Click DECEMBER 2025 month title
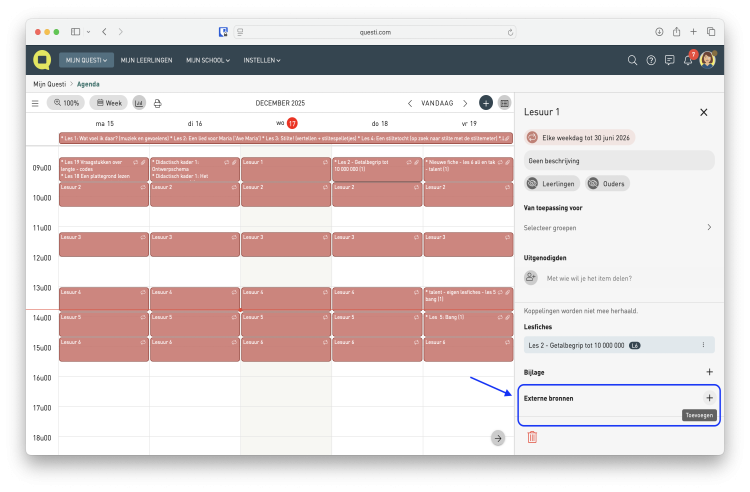 pyautogui.click(x=280, y=103)
